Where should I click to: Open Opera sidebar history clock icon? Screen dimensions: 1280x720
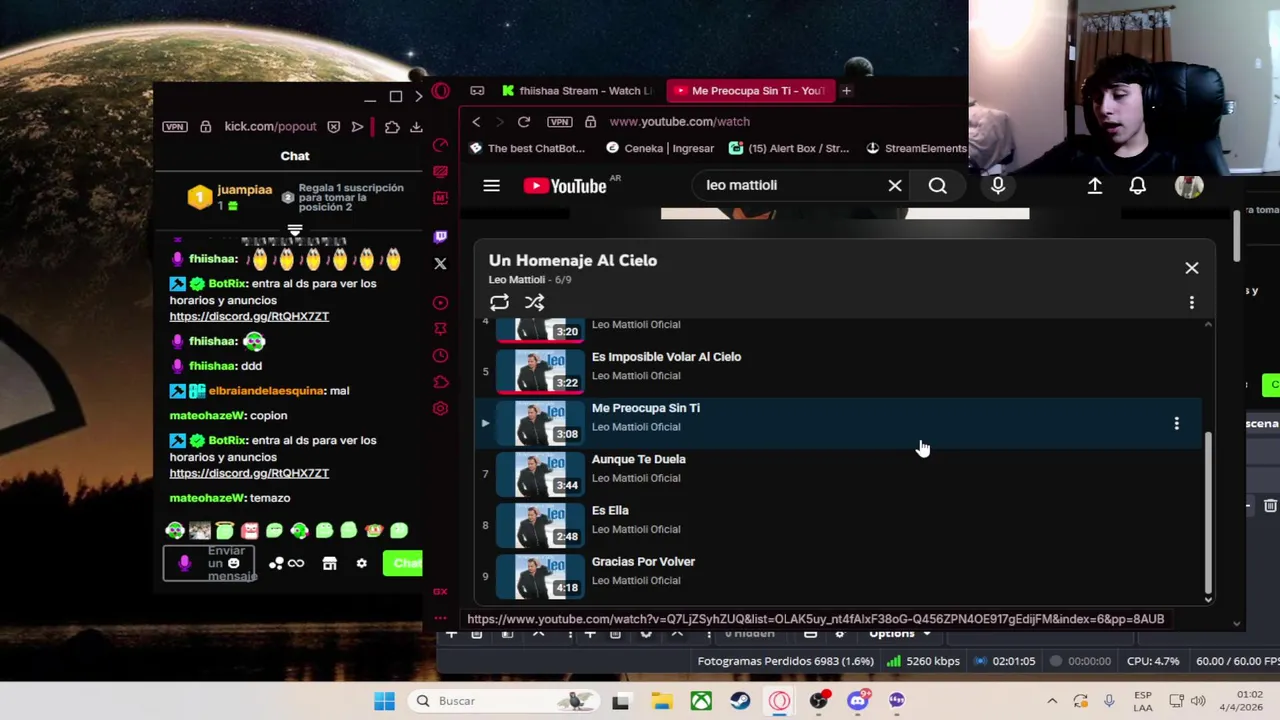click(x=440, y=356)
